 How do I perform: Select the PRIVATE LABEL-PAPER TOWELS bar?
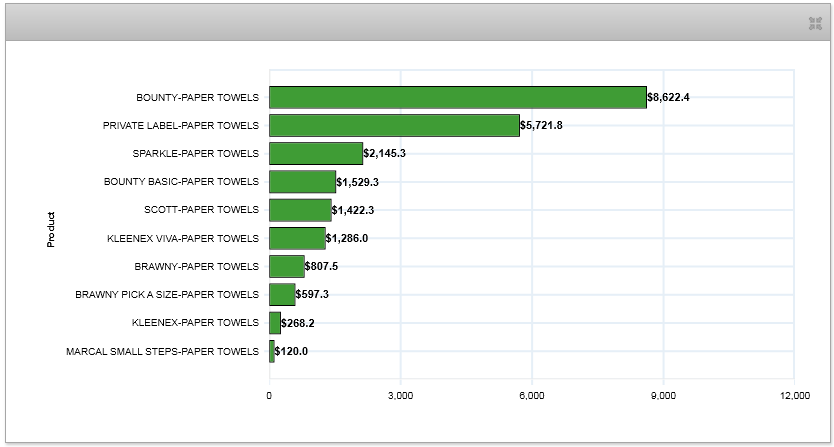pos(394,125)
